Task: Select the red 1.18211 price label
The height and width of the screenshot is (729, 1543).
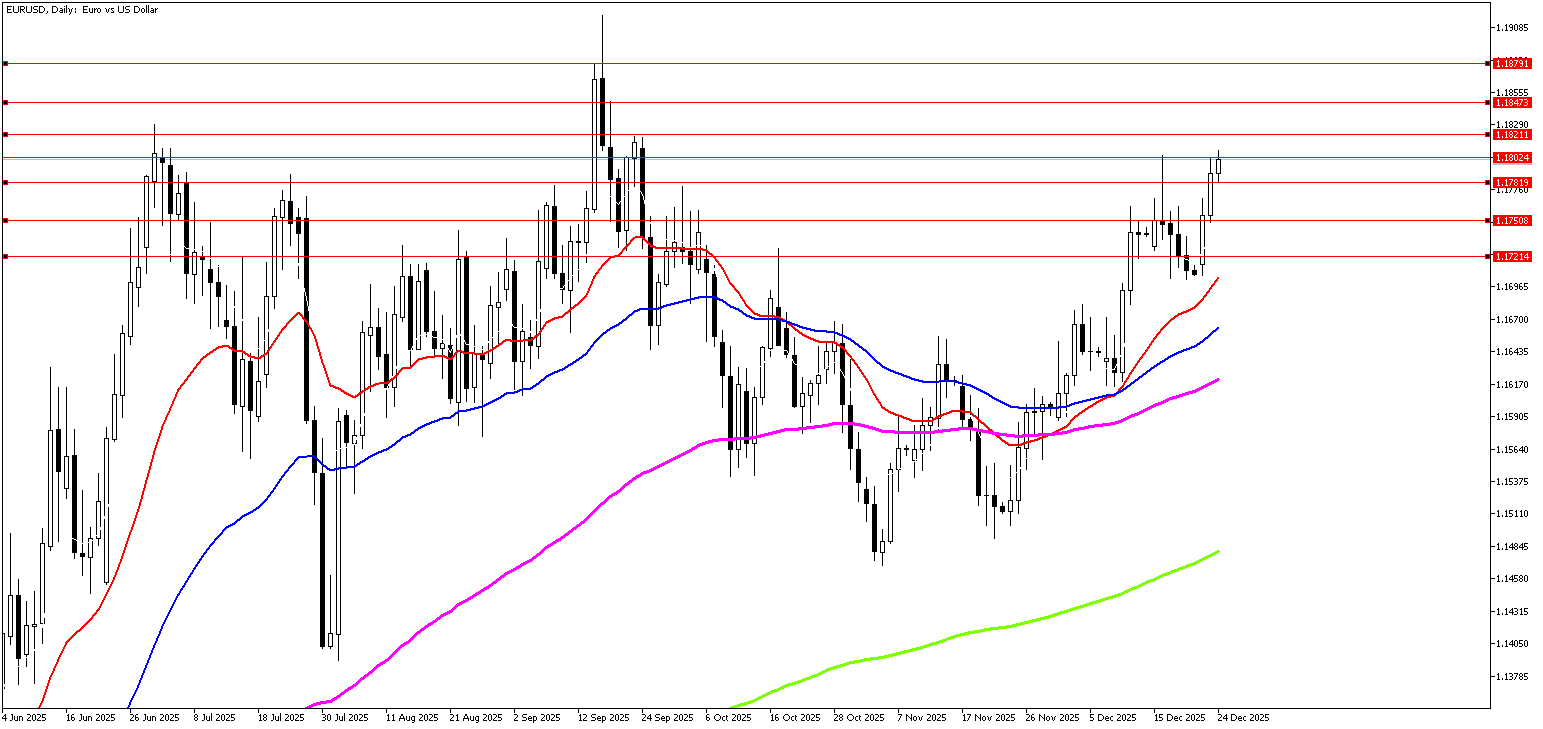Action: 1512,134
